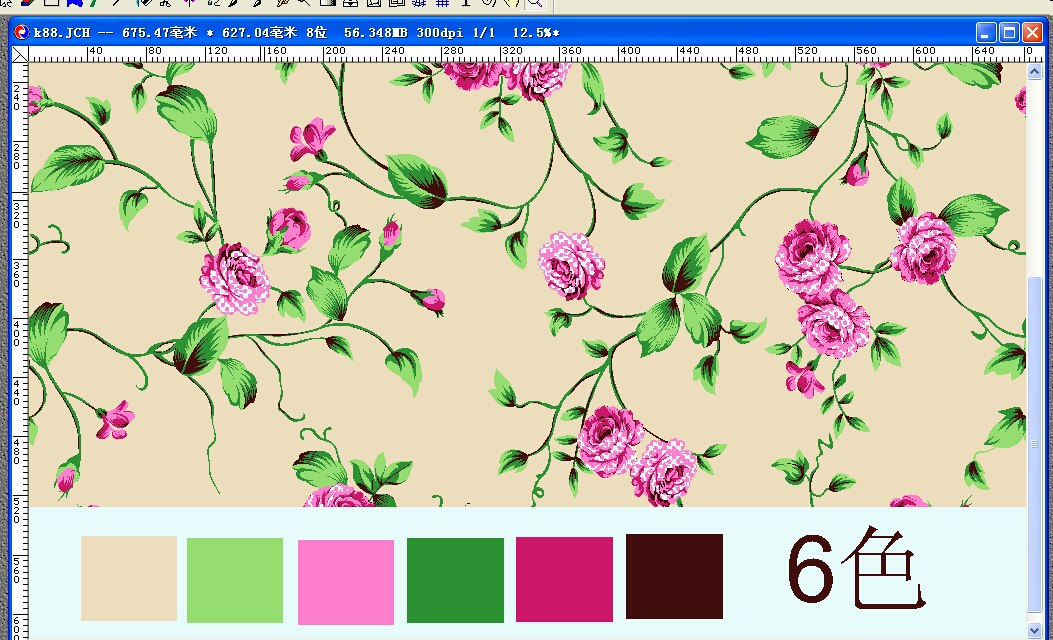
Task: Open the k88.JCH window system icon
Action: (21, 32)
